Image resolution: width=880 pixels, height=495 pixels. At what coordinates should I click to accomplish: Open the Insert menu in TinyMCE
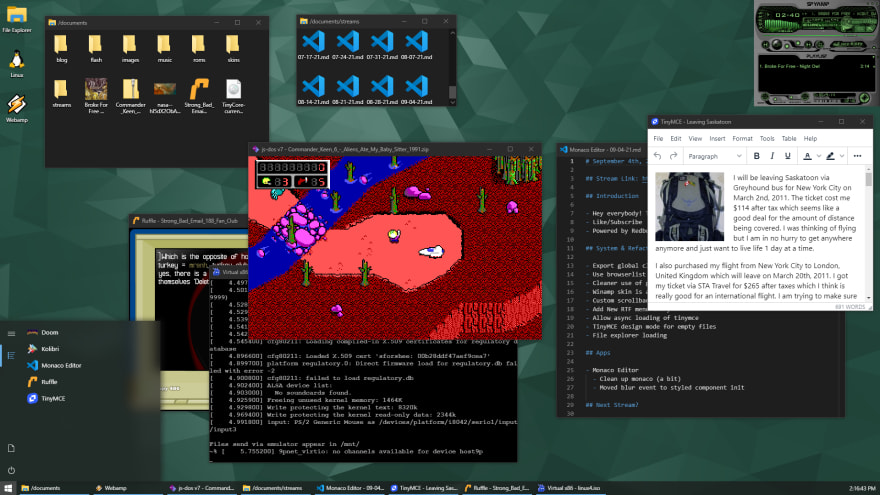[717, 139]
